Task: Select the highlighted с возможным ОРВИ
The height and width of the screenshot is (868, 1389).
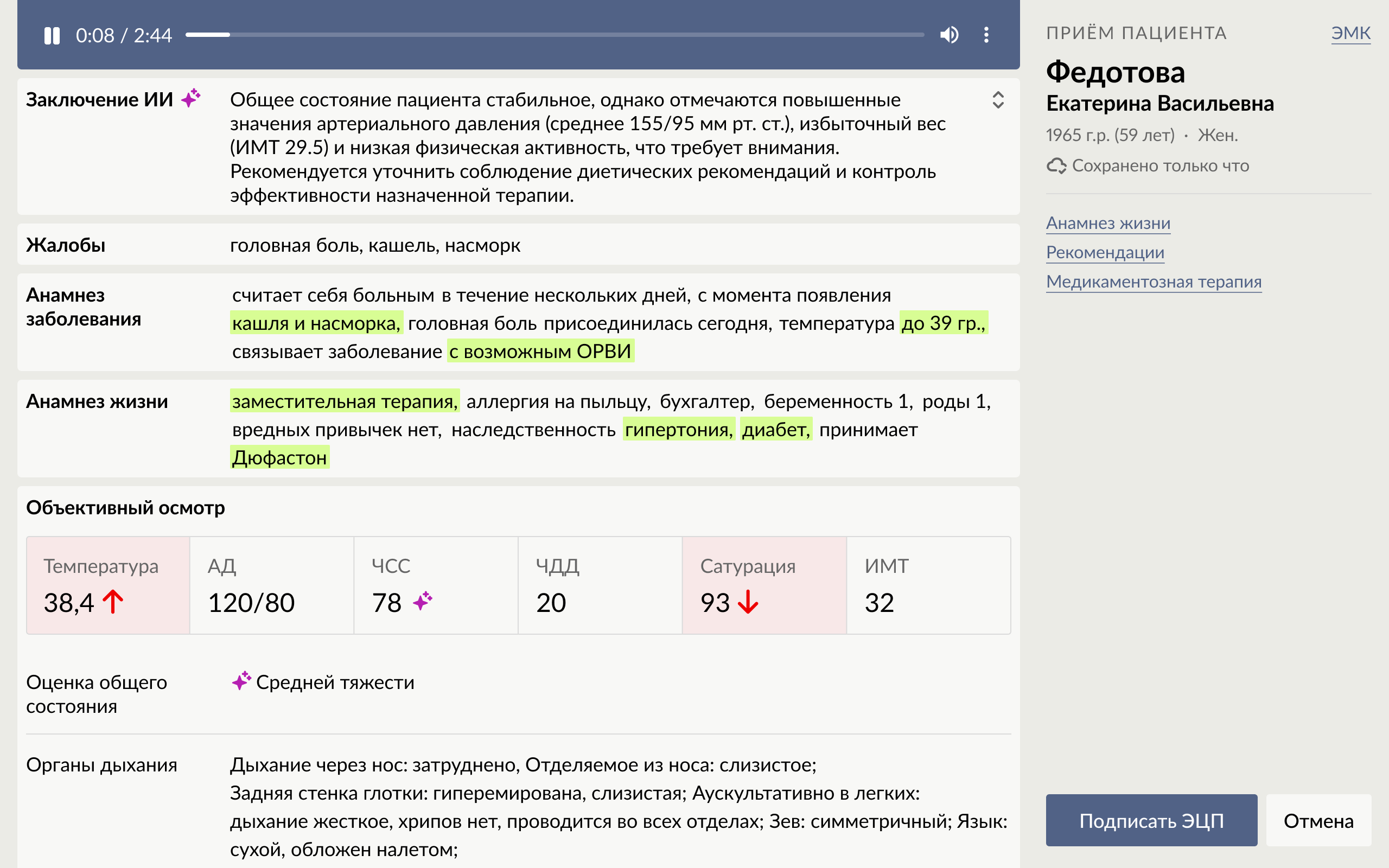Action: coord(540,352)
